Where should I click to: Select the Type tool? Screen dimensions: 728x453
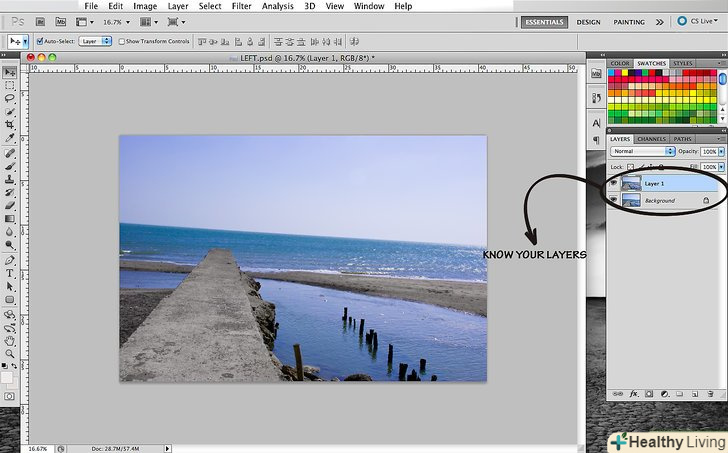(10, 272)
